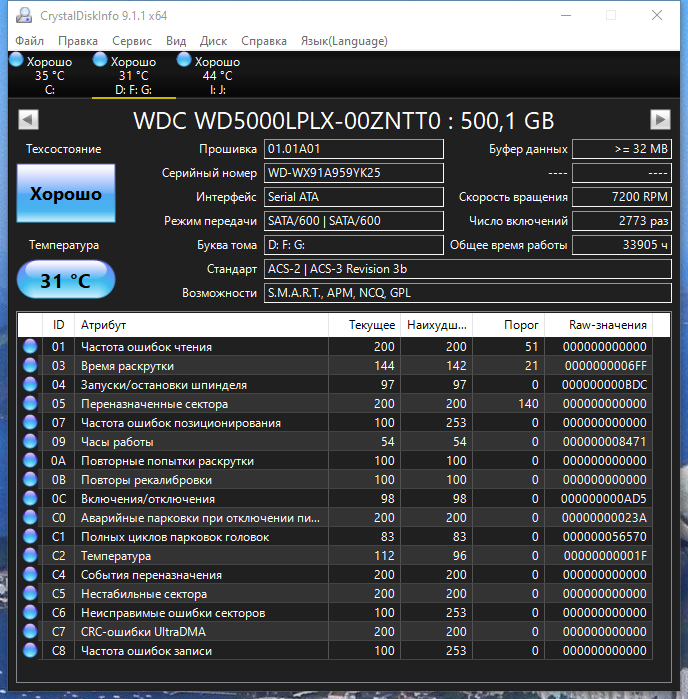Click the next disk arrow button
Image resolution: width=688 pixels, height=699 pixels.
coord(660,119)
